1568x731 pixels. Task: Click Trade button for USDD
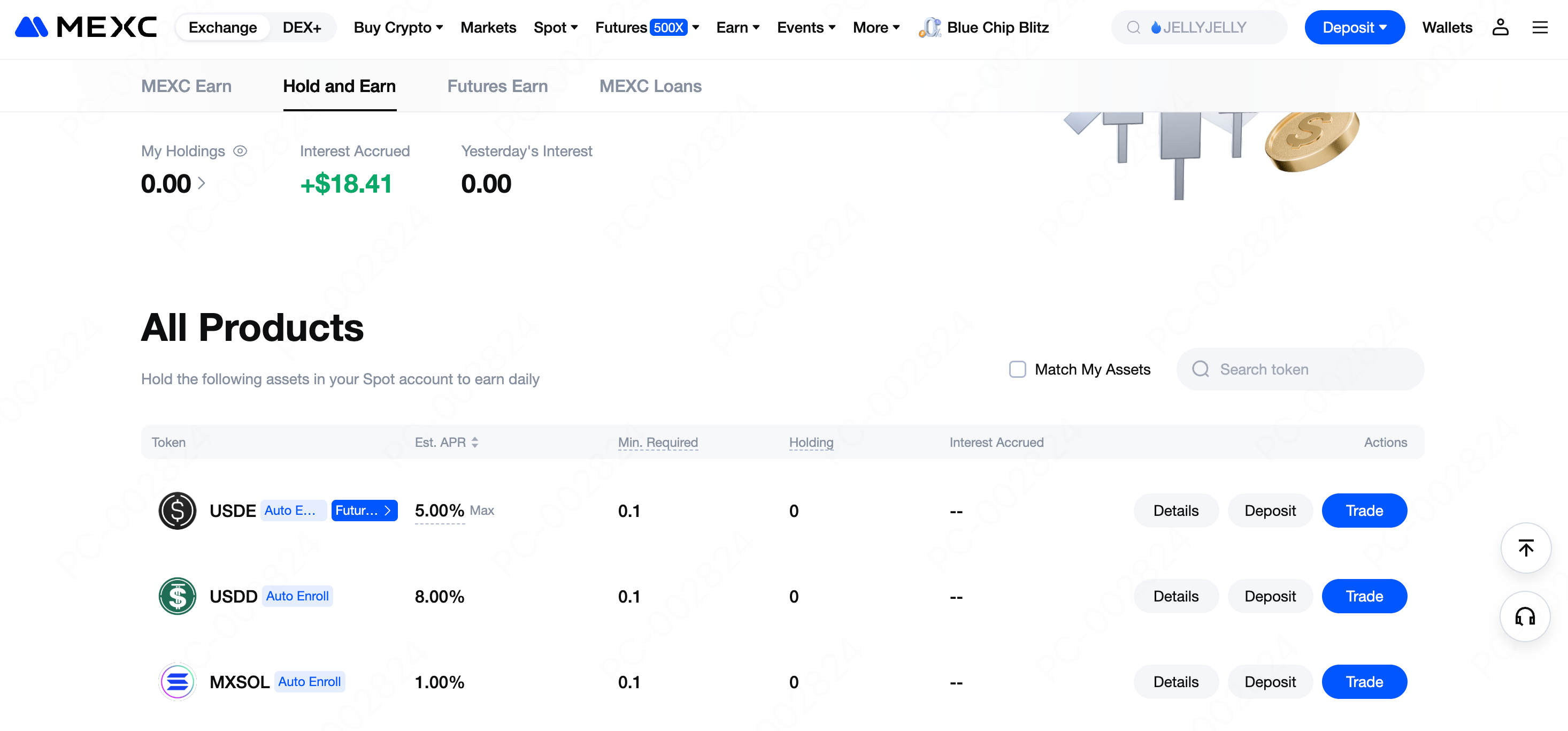pyautogui.click(x=1364, y=596)
